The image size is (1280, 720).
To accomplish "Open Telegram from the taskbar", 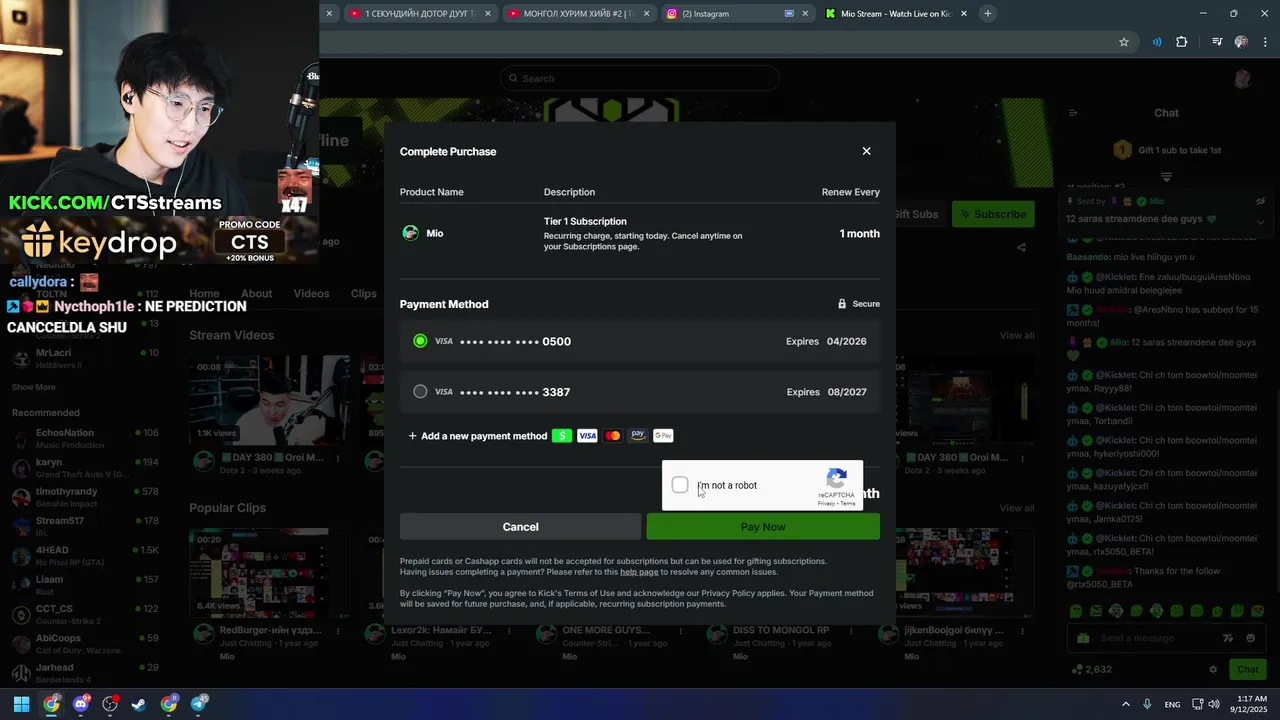I will tap(199, 704).
